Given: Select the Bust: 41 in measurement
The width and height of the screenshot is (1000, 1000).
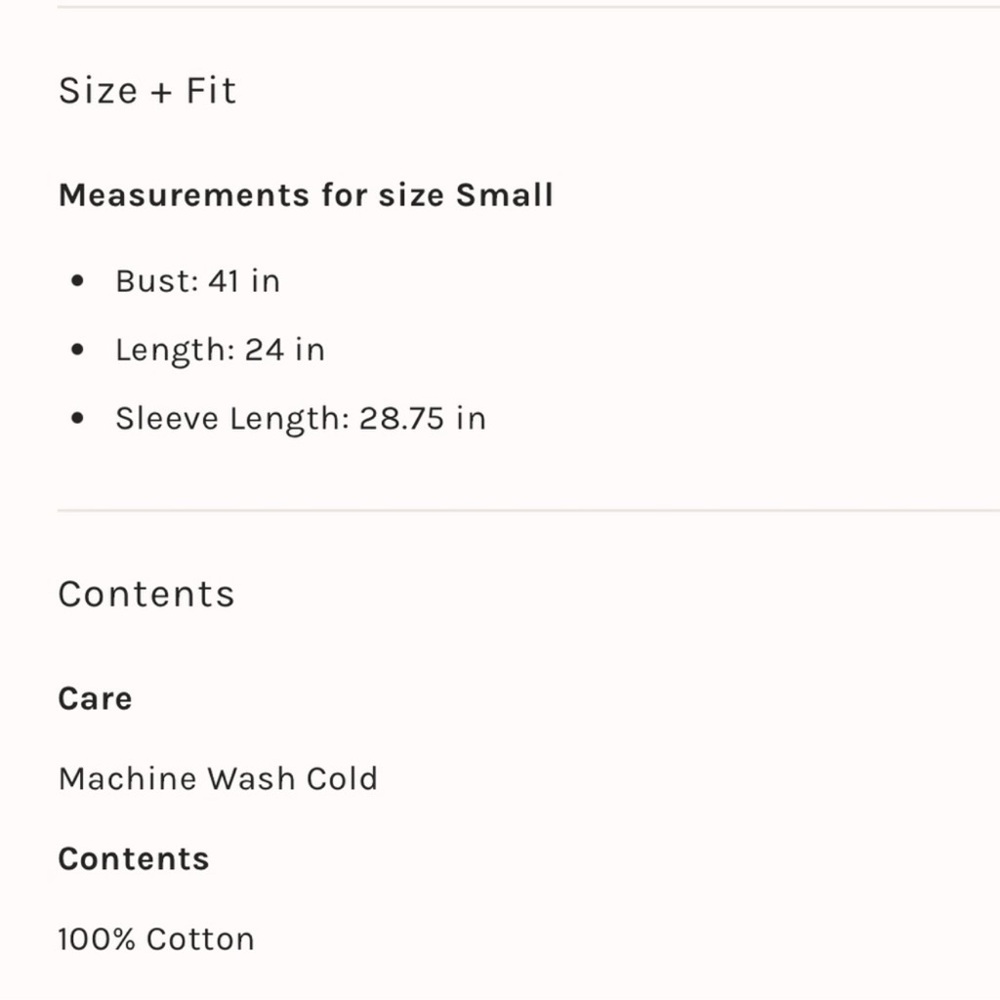Looking at the screenshot, I should tap(197, 282).
